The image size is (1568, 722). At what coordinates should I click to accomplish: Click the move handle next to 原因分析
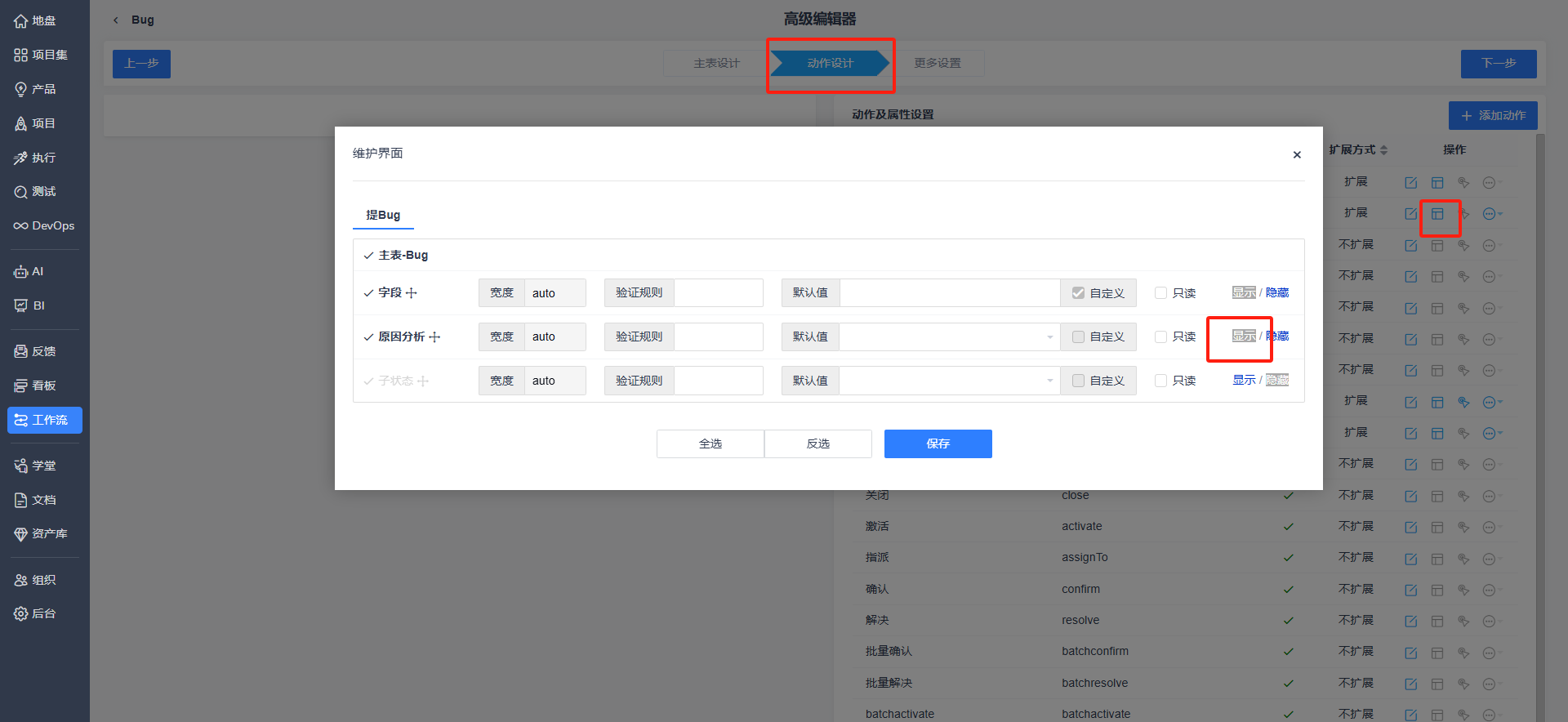coord(434,336)
